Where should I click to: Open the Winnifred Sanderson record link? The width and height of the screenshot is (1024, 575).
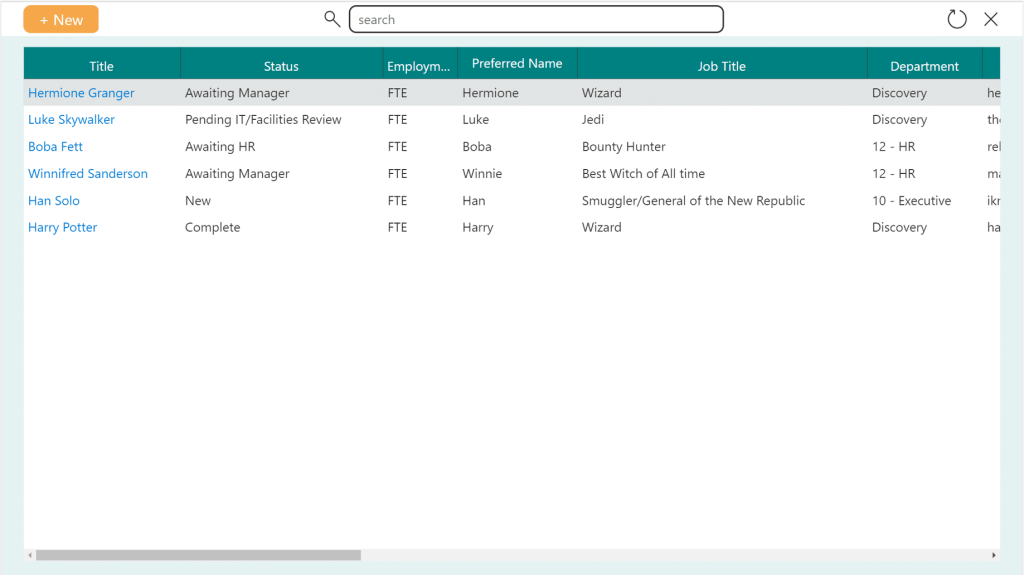pyautogui.click(x=88, y=174)
